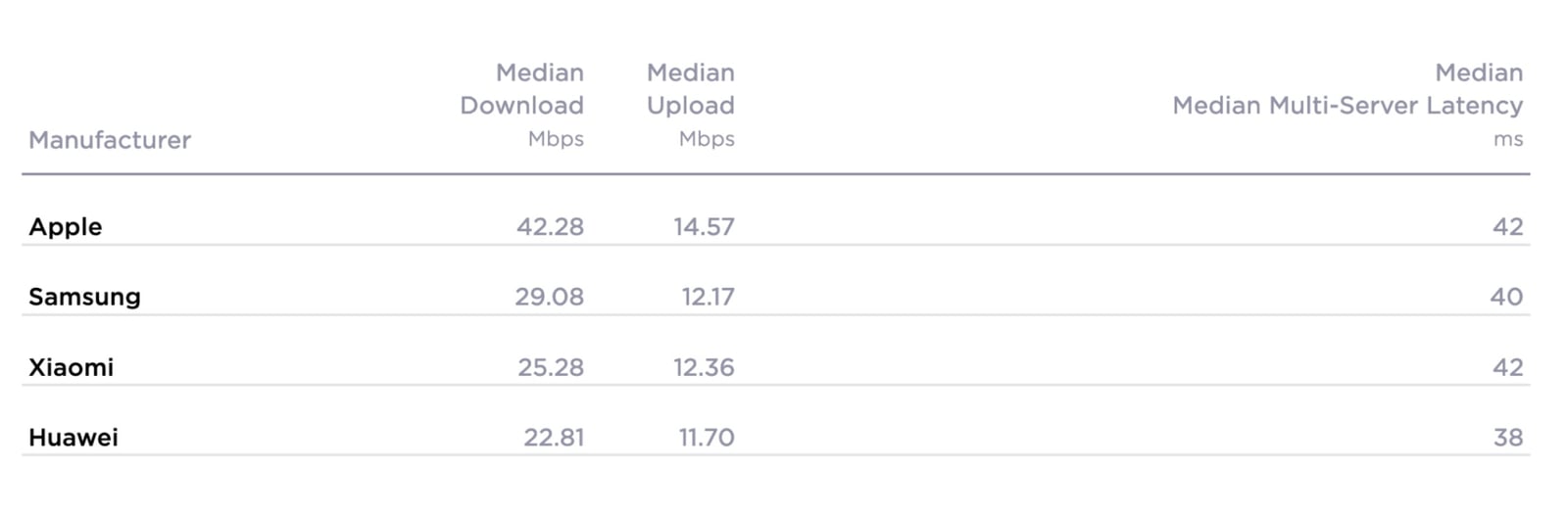The image size is (1568, 514).
Task: Click Samsung's 29.08 download value
Action: [549, 298]
